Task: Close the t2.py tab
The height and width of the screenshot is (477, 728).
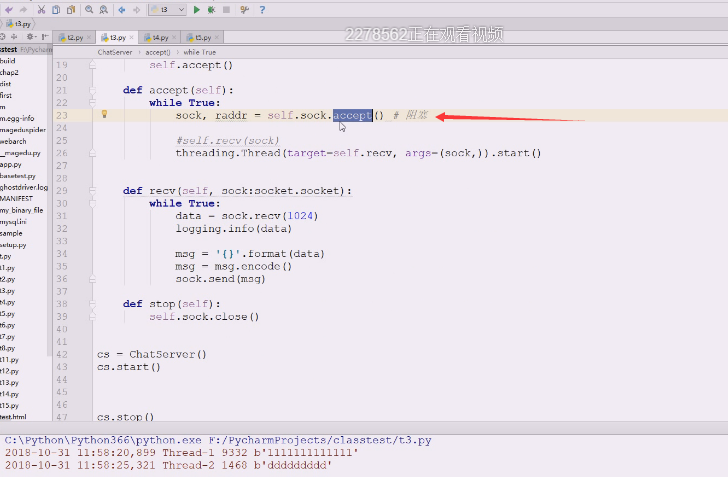Action: pos(89,38)
